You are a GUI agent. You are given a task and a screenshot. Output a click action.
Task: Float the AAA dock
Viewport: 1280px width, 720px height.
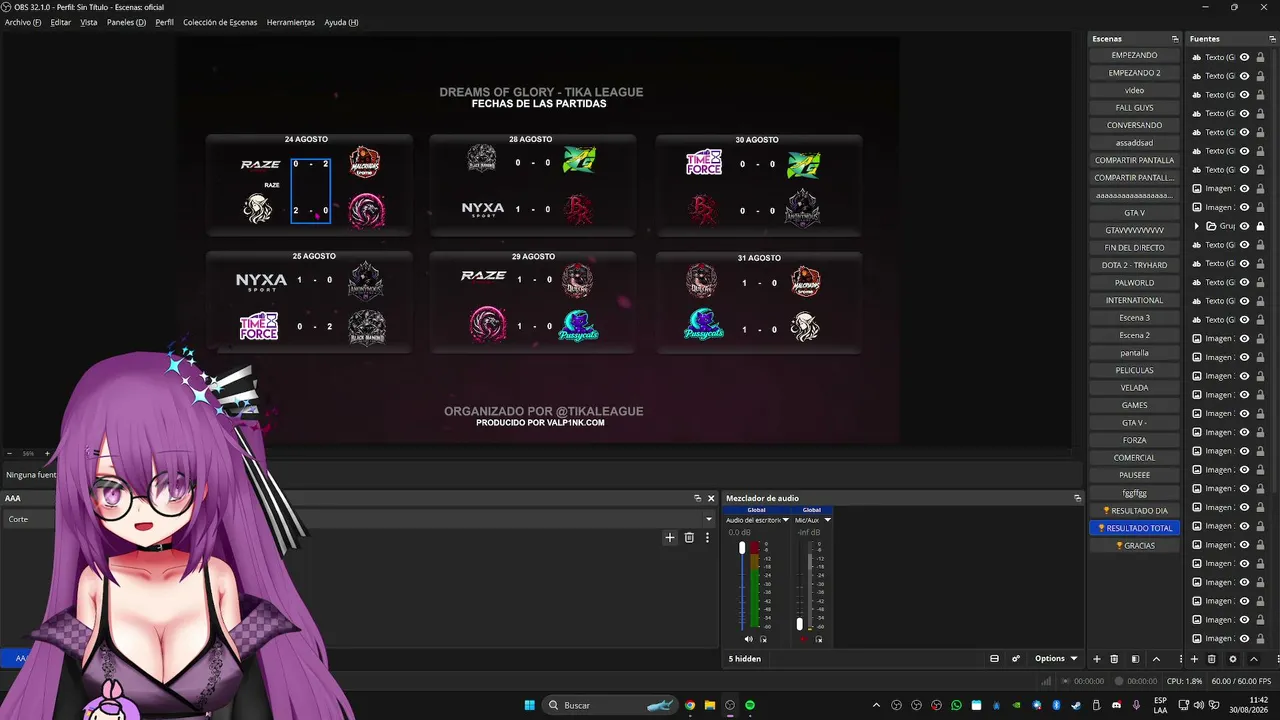pyautogui.click(x=697, y=498)
